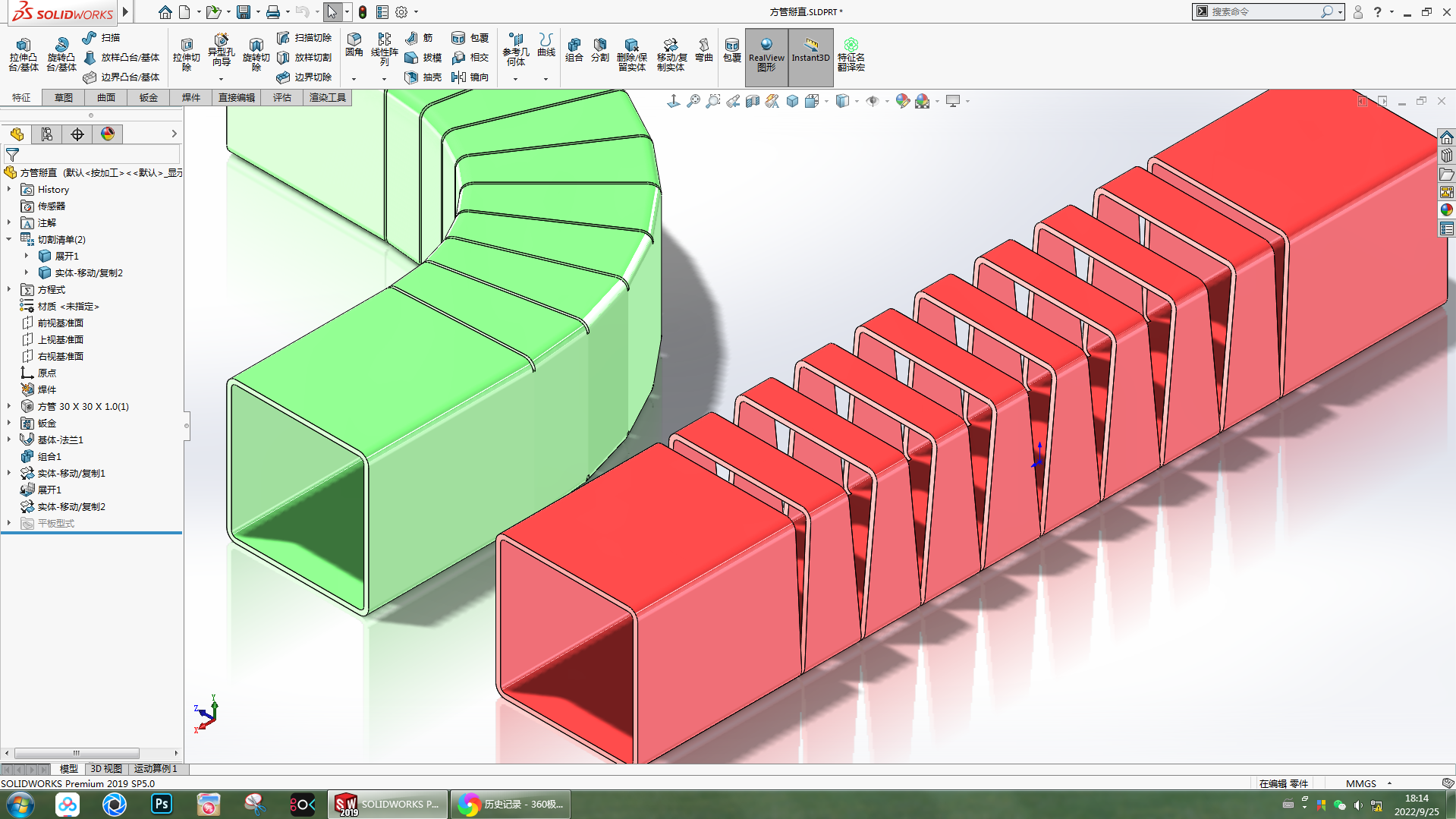Click the Combine (组合) tool
1456x819 pixels.
click(x=574, y=50)
